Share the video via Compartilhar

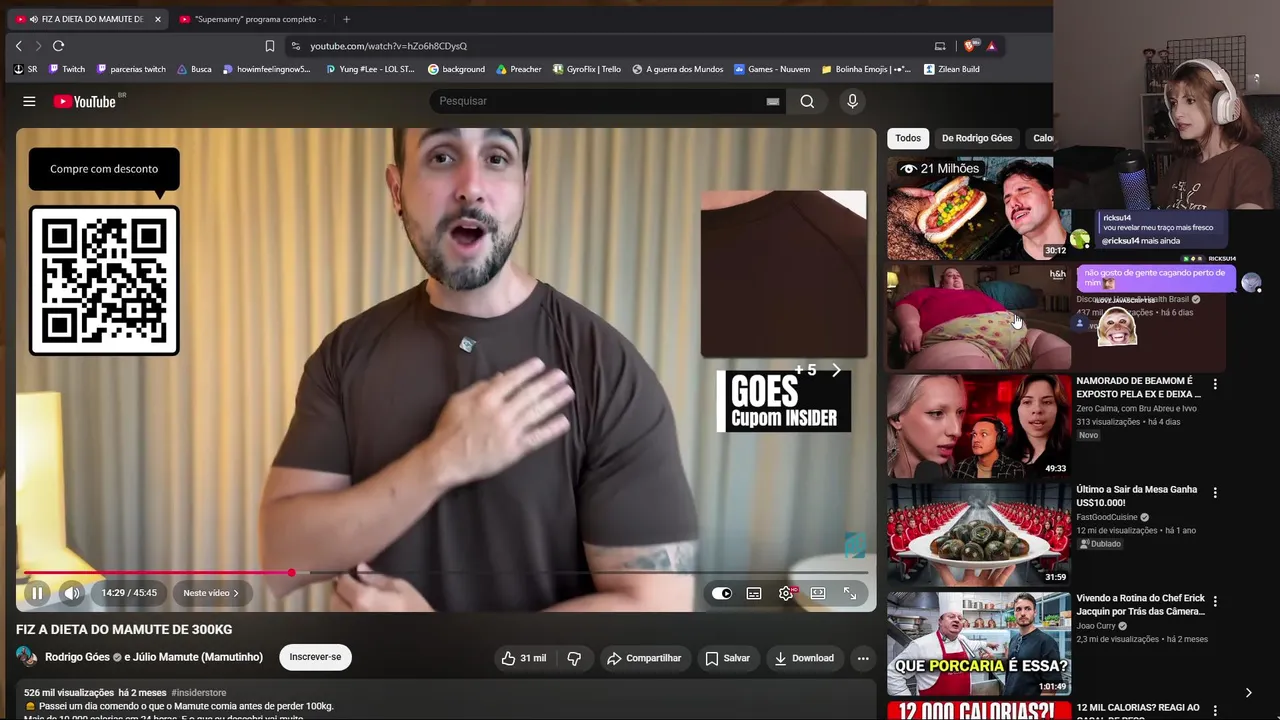(644, 658)
